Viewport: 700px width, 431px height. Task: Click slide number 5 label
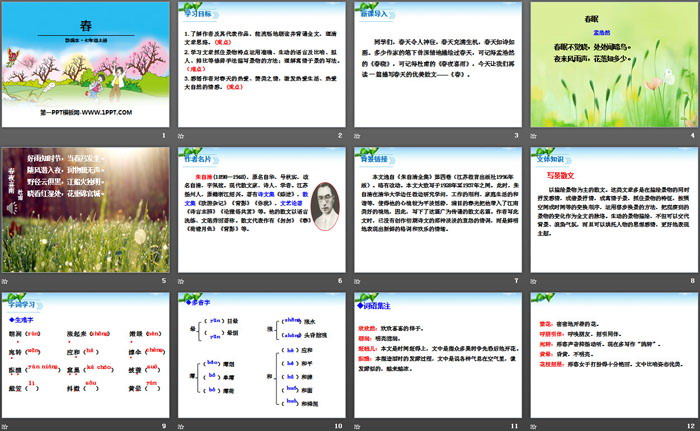(164, 280)
